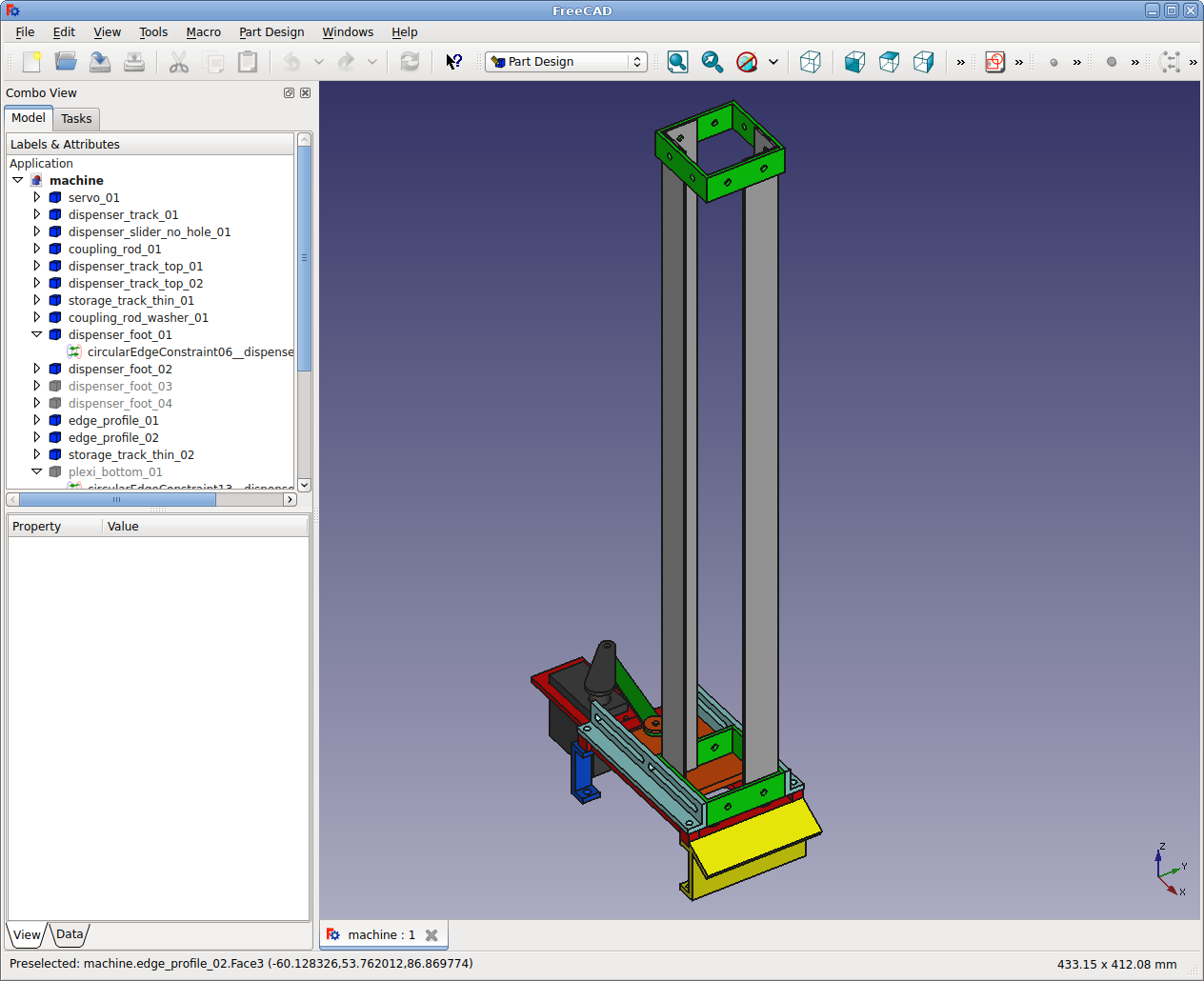
Task: Fit all content with zoom icon
Action: pos(677,62)
